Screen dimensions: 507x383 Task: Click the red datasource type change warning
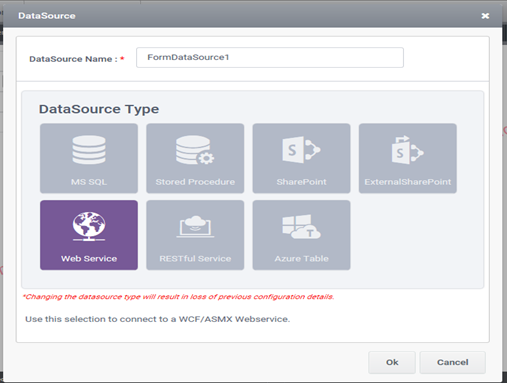point(178,297)
